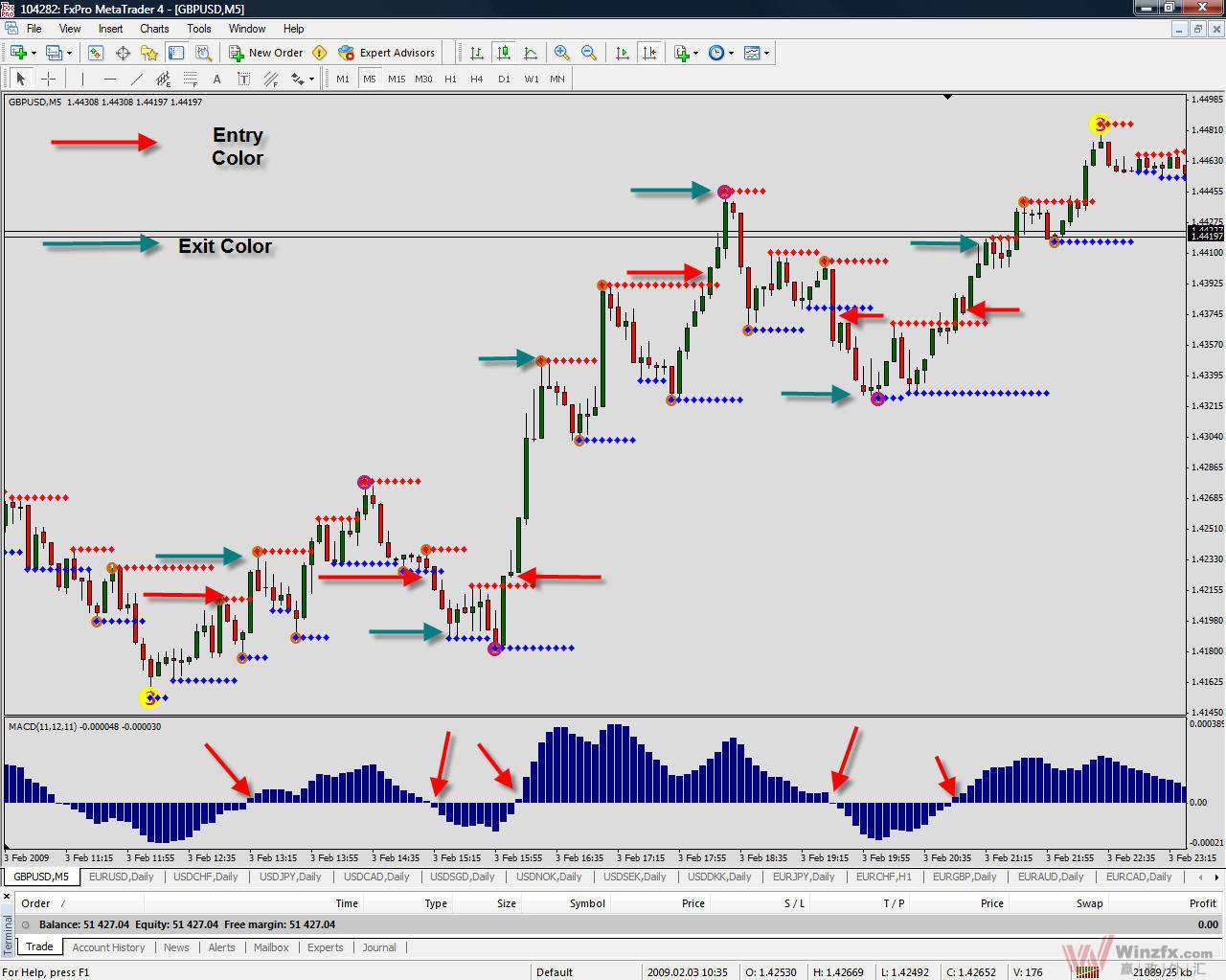Draw a trendline with the Trendline tool
1226x980 pixels.
pos(136,79)
